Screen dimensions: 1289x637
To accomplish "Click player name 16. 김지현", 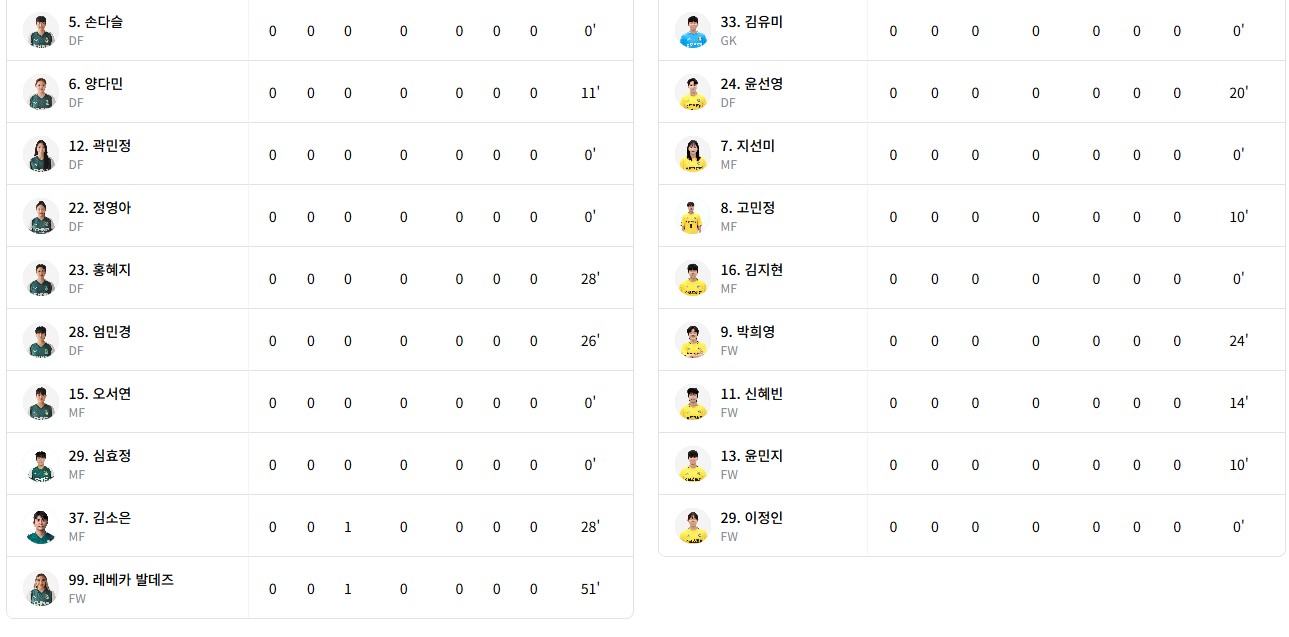I will 752,270.
